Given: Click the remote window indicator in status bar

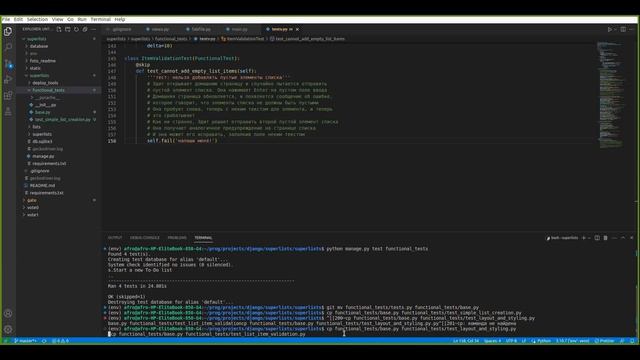Looking at the screenshot, I should coord(6,340).
